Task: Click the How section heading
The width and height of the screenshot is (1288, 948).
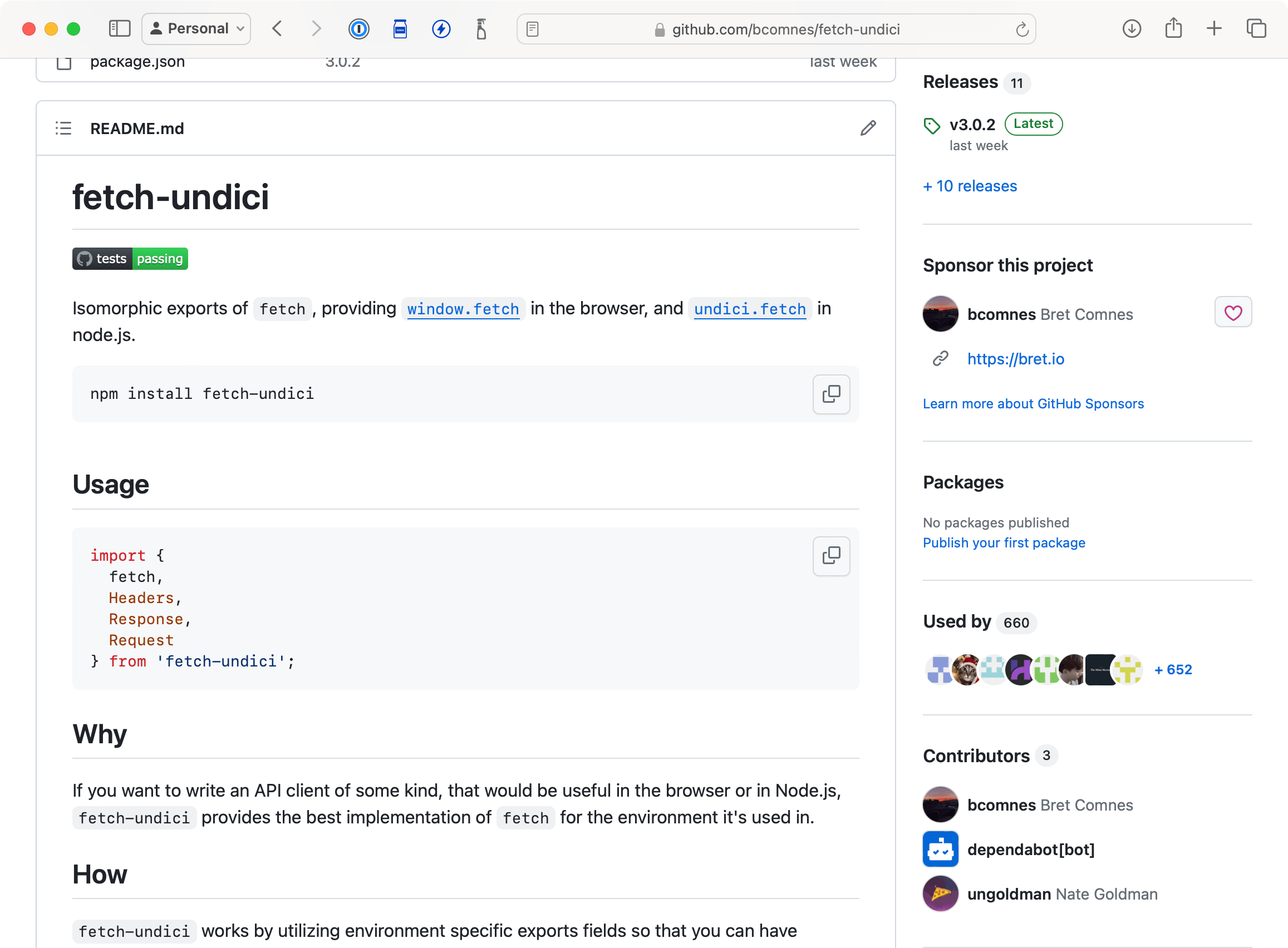Action: click(100, 875)
